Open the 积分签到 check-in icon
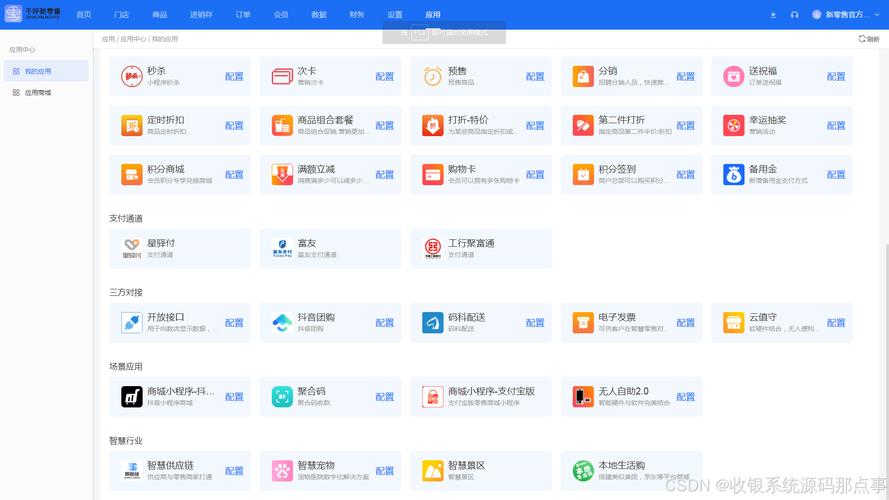This screenshot has height=500, width=889. tap(583, 175)
